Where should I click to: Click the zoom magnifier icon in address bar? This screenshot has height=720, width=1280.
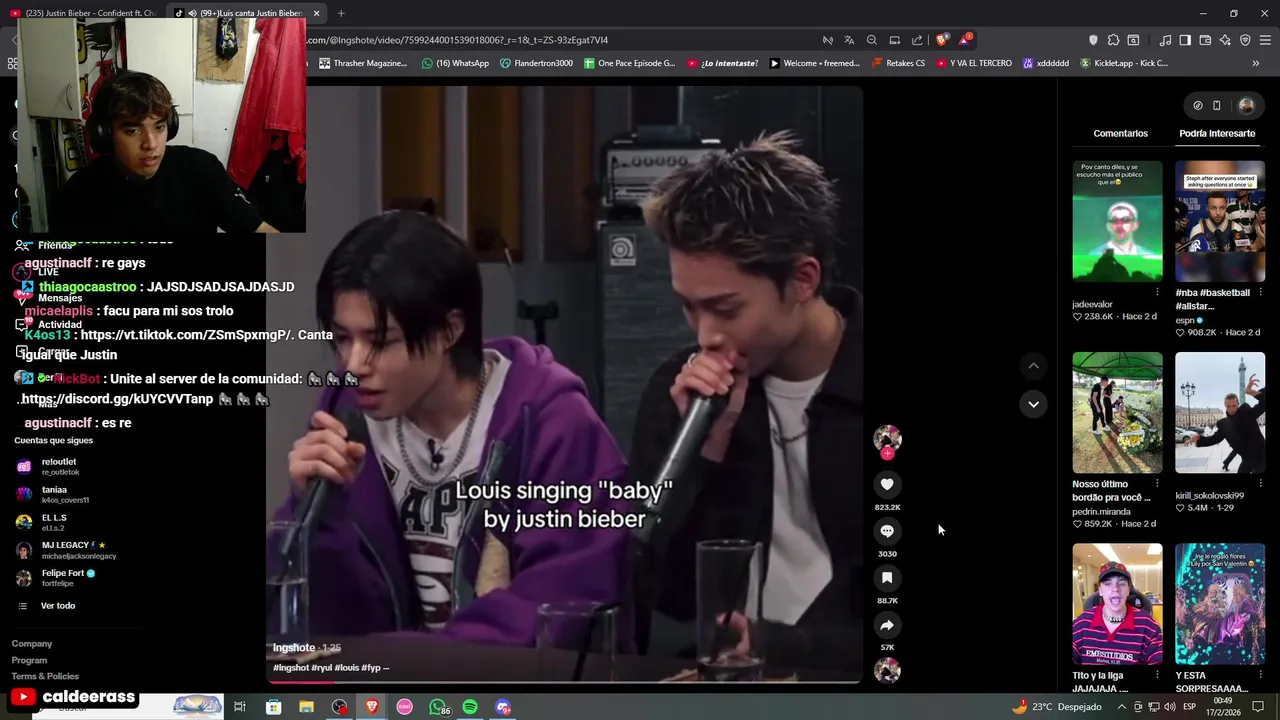[872, 40]
